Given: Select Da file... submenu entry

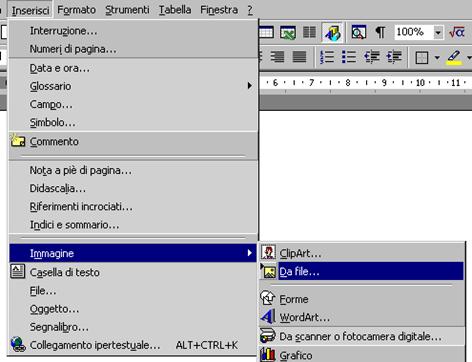Looking at the screenshot, I should click(362, 272).
